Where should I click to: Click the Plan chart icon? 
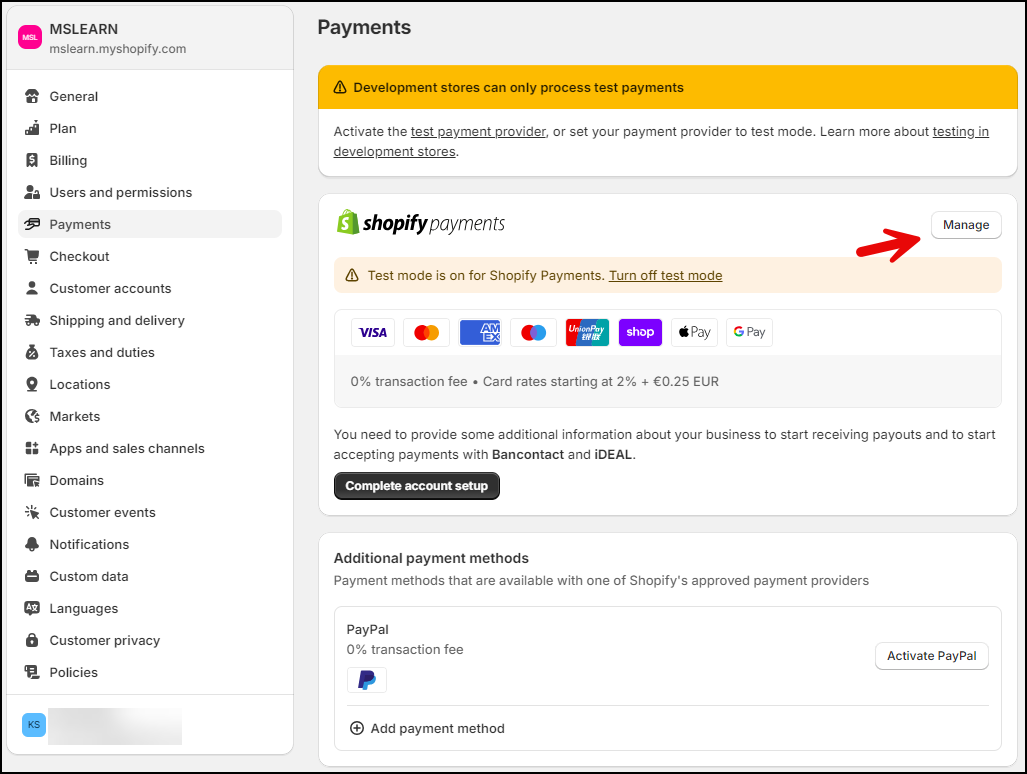(x=31, y=128)
